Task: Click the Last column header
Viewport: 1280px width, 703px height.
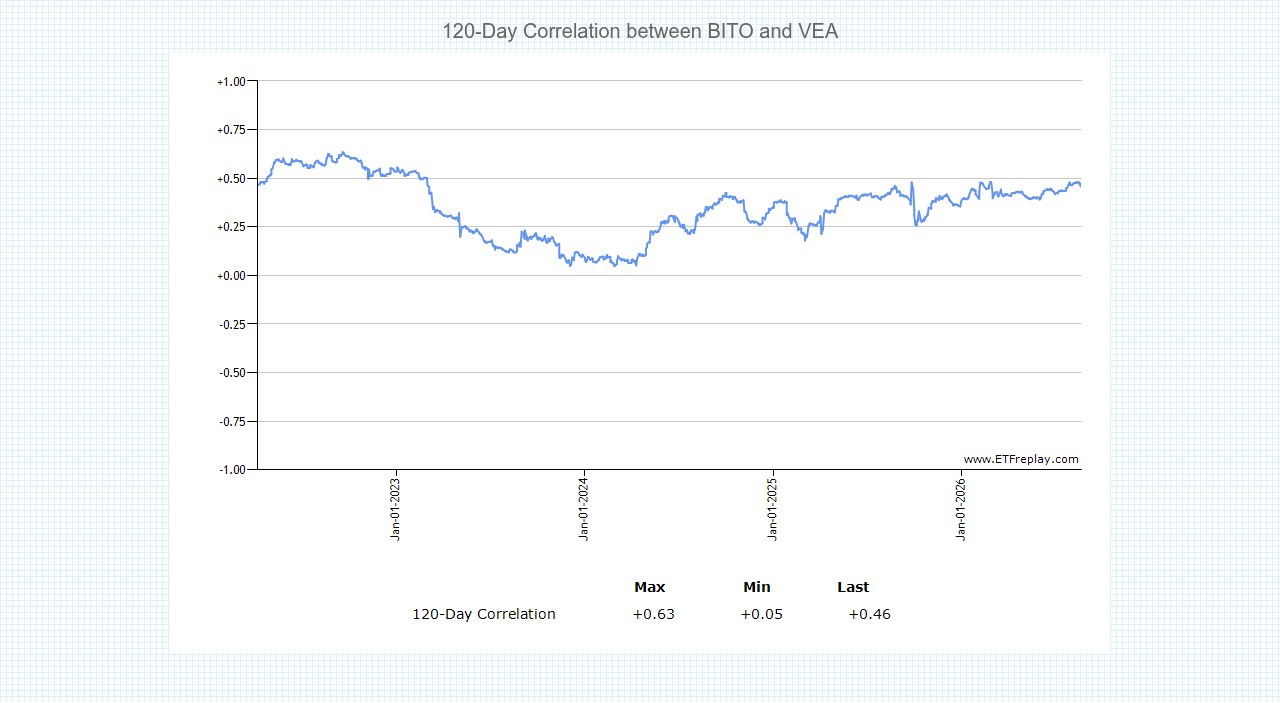Action: tap(853, 587)
